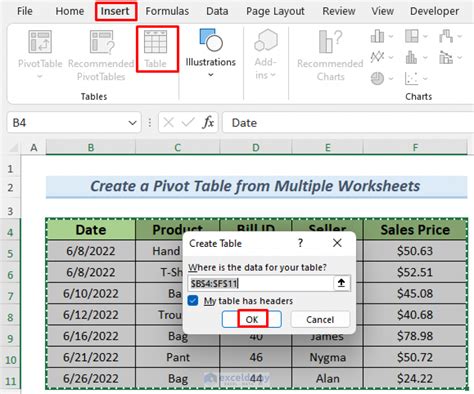Toggle My table has headers checkbox
This screenshot has width=474, height=394.
tap(193, 300)
